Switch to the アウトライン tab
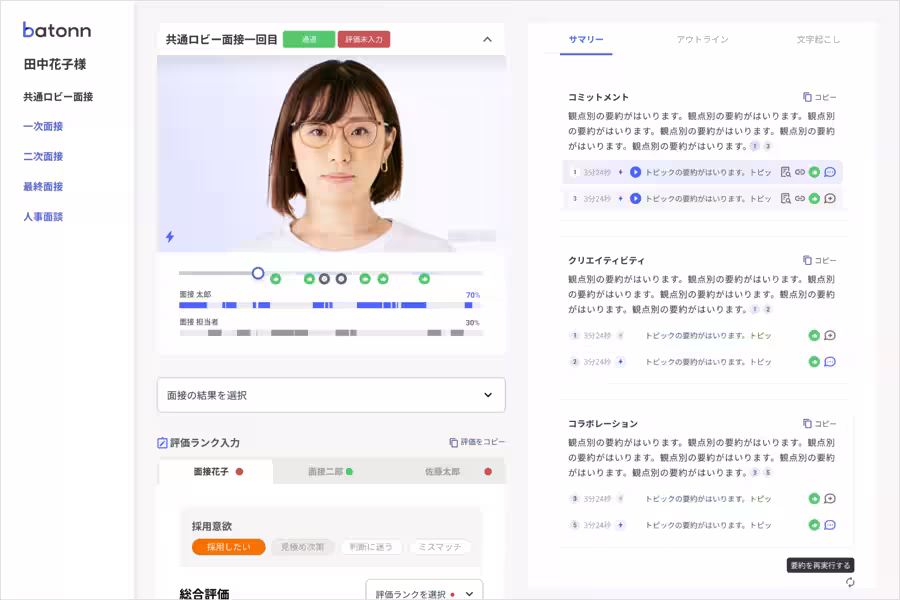The image size is (900, 600). coord(703,40)
